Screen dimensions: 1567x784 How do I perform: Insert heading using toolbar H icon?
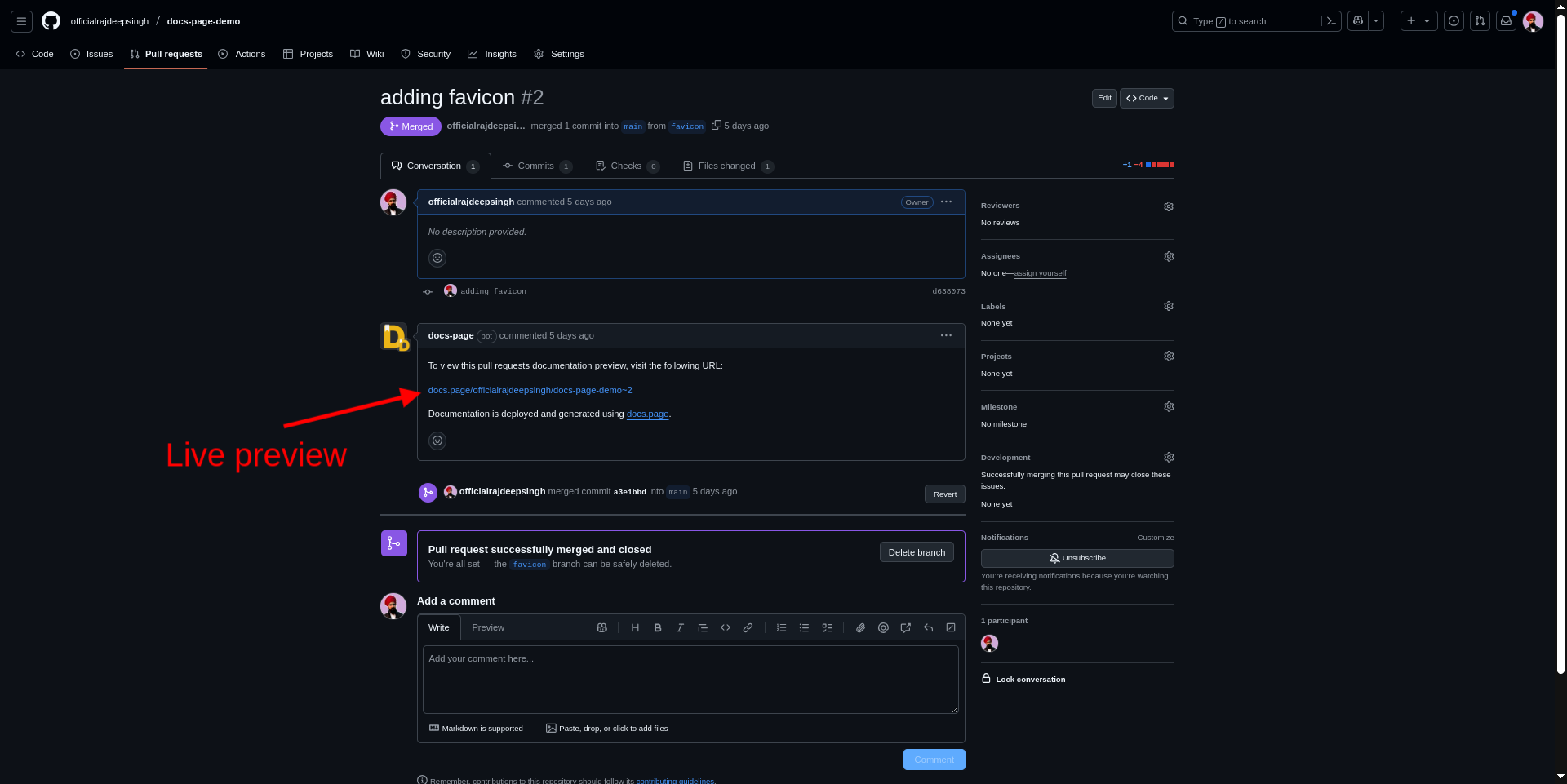click(x=635, y=627)
